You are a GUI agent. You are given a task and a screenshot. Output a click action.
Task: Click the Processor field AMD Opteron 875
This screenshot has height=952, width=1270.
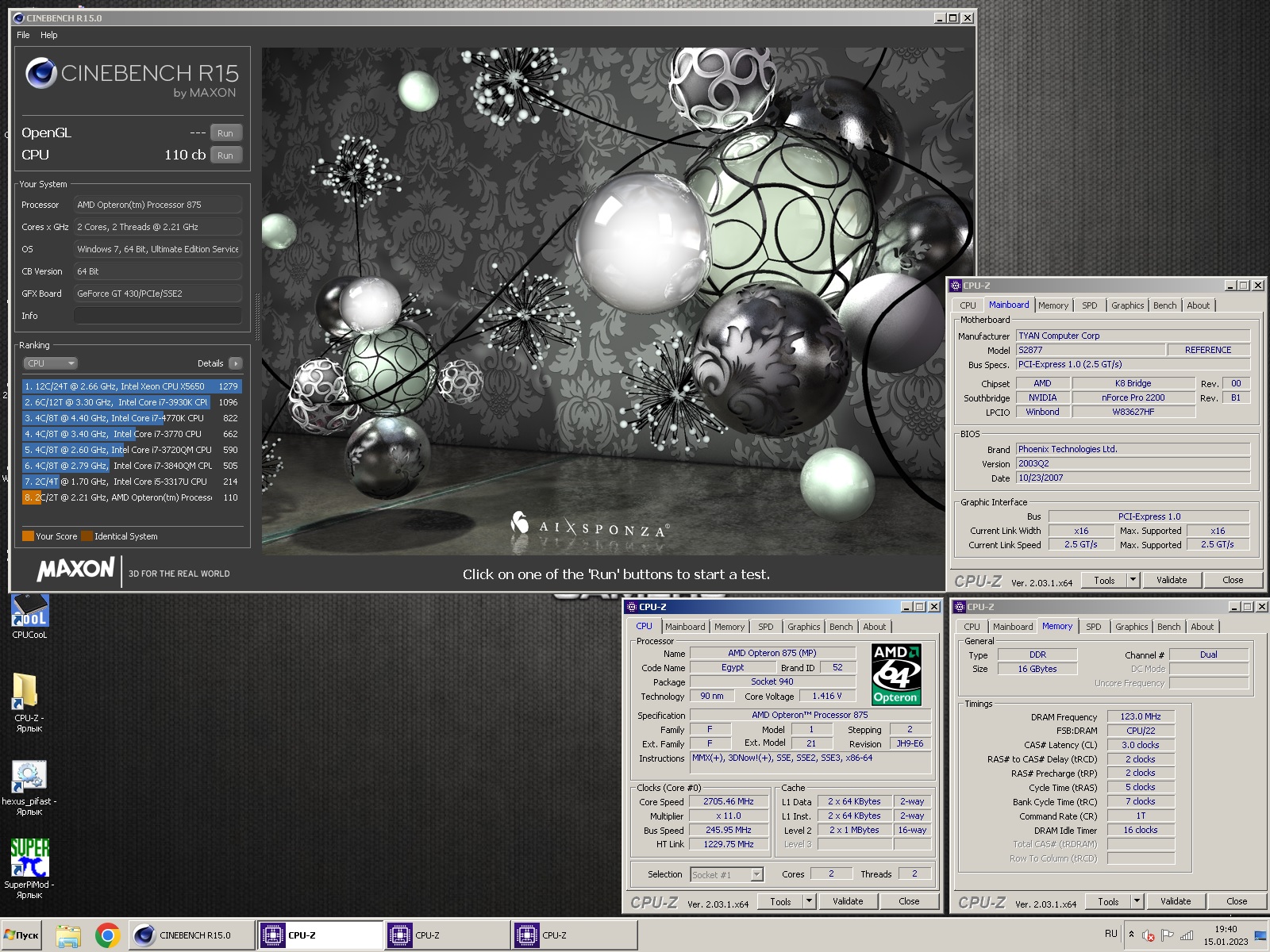tap(158, 205)
